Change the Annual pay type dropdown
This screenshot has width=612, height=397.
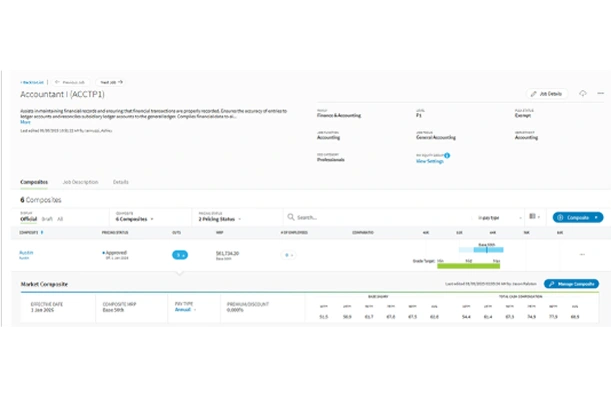185,310
